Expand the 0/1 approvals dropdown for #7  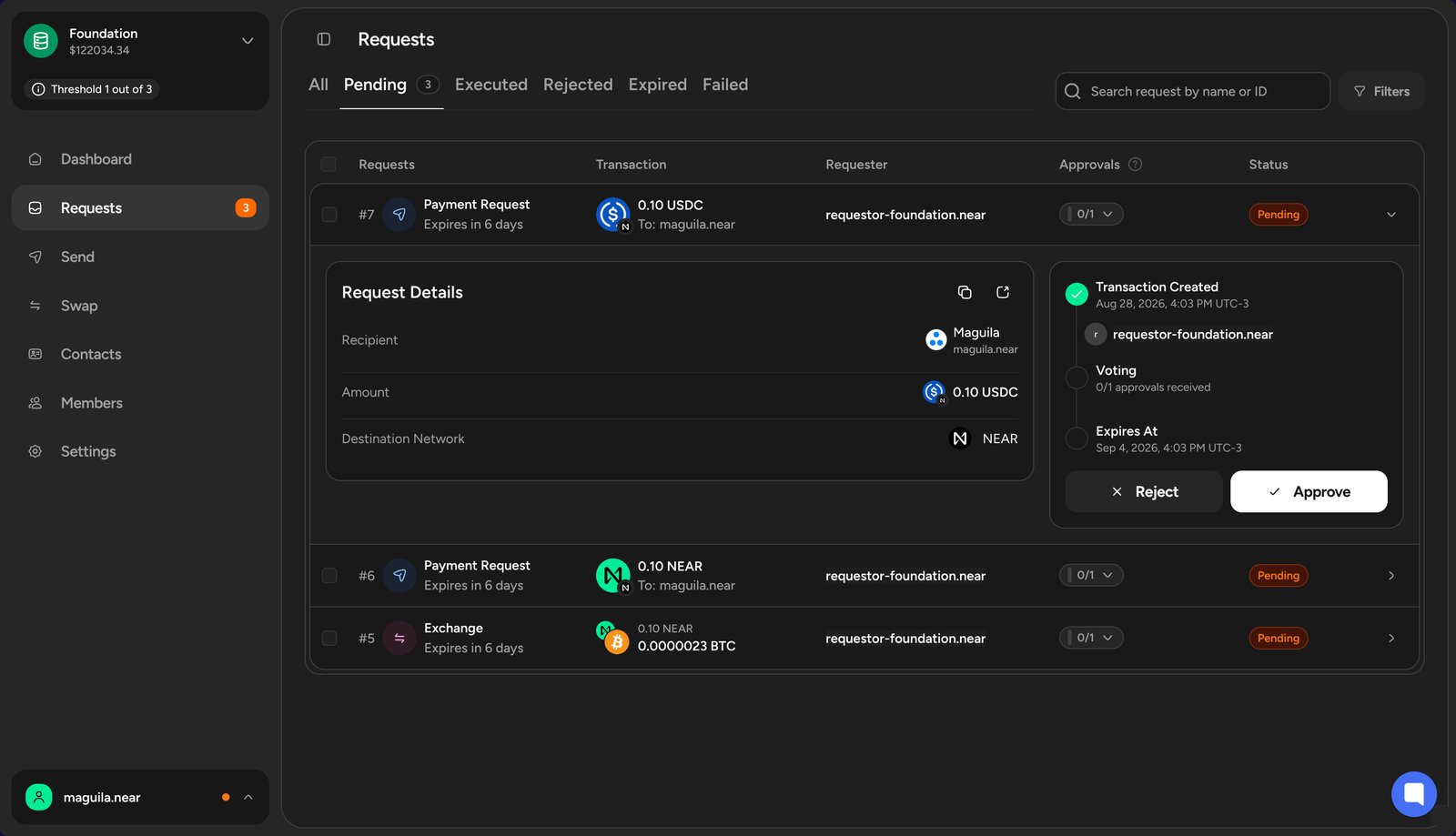[1091, 214]
